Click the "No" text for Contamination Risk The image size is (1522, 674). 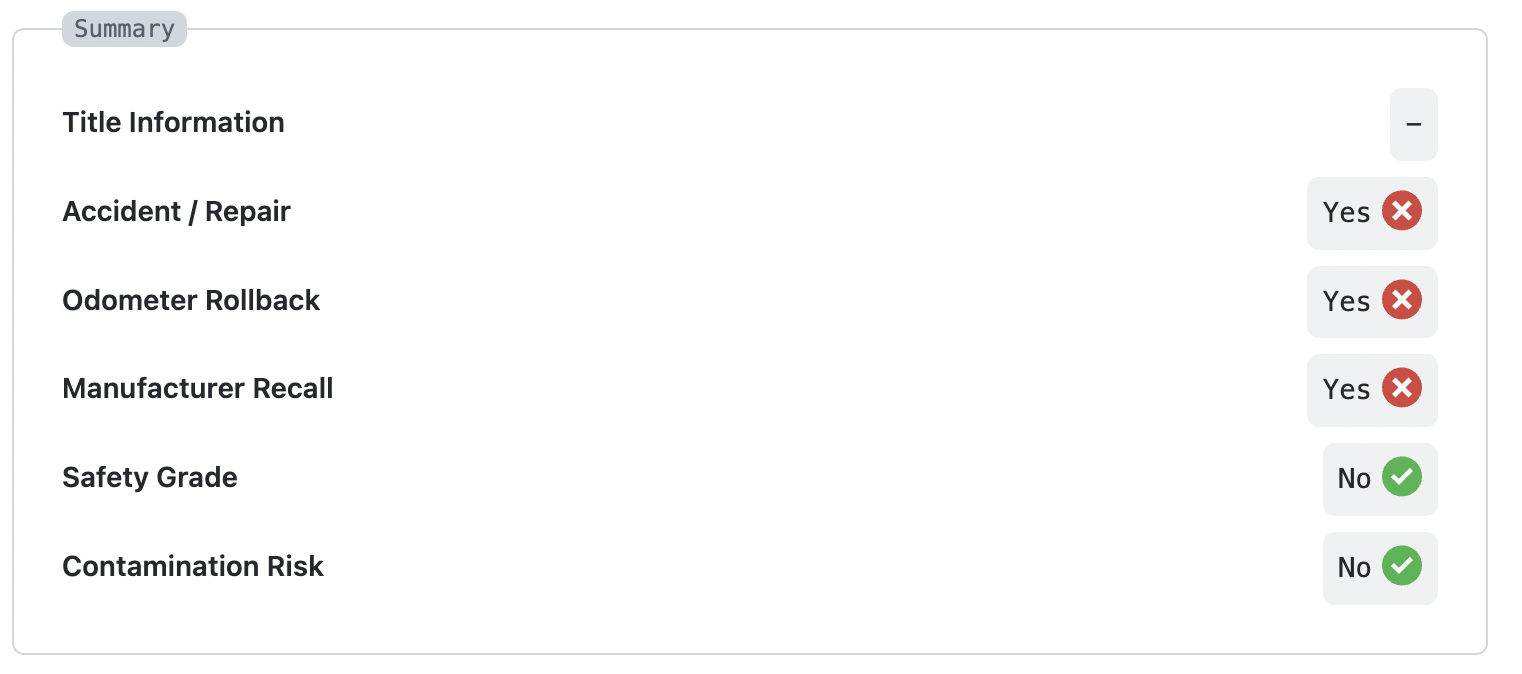pyautogui.click(x=1354, y=568)
